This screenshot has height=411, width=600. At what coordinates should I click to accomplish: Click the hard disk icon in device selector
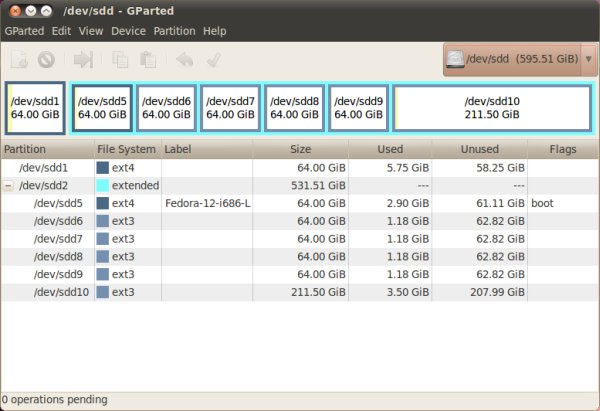(x=455, y=59)
